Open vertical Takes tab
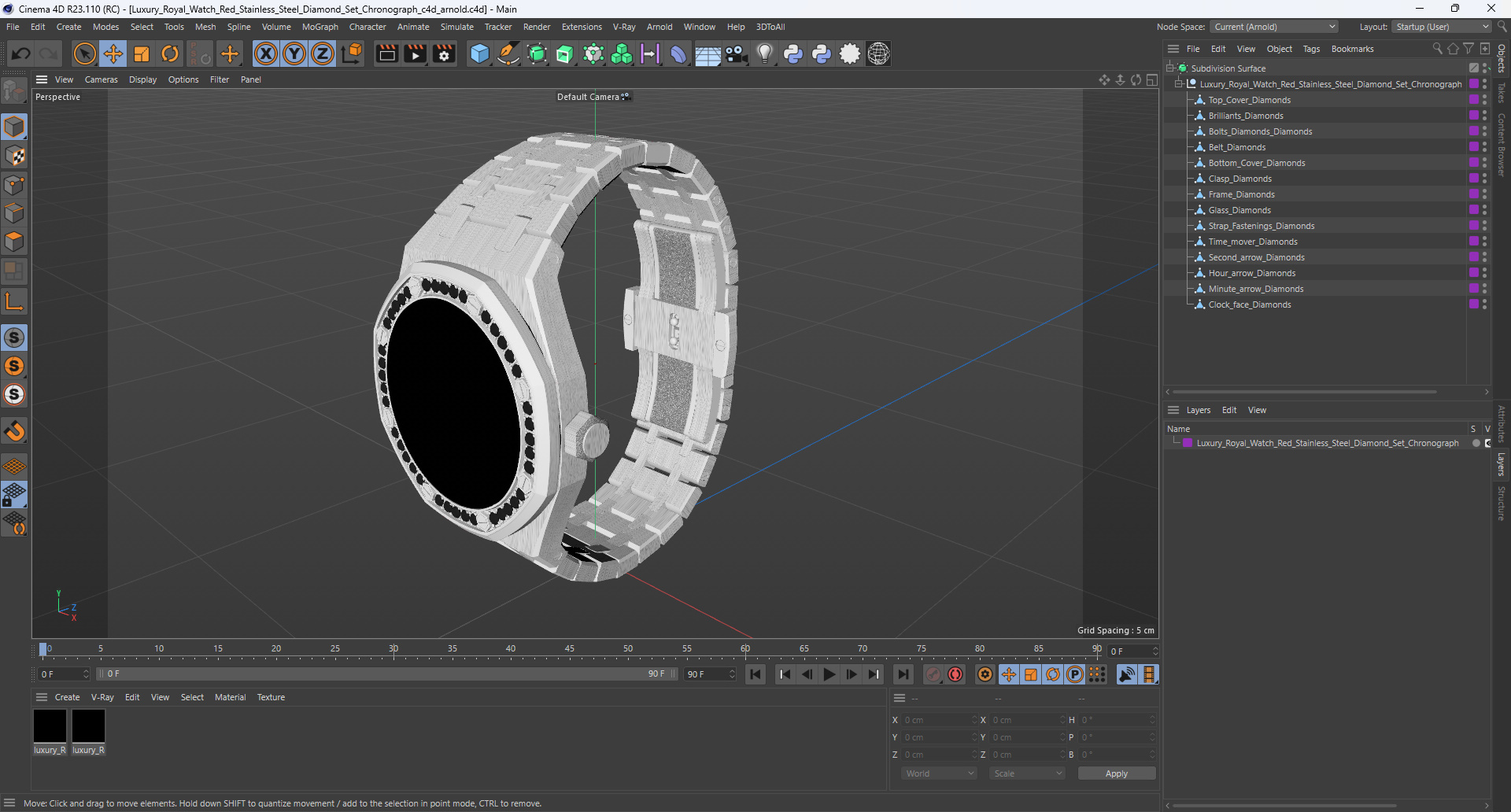This screenshot has height=812, width=1511. (x=1502, y=92)
